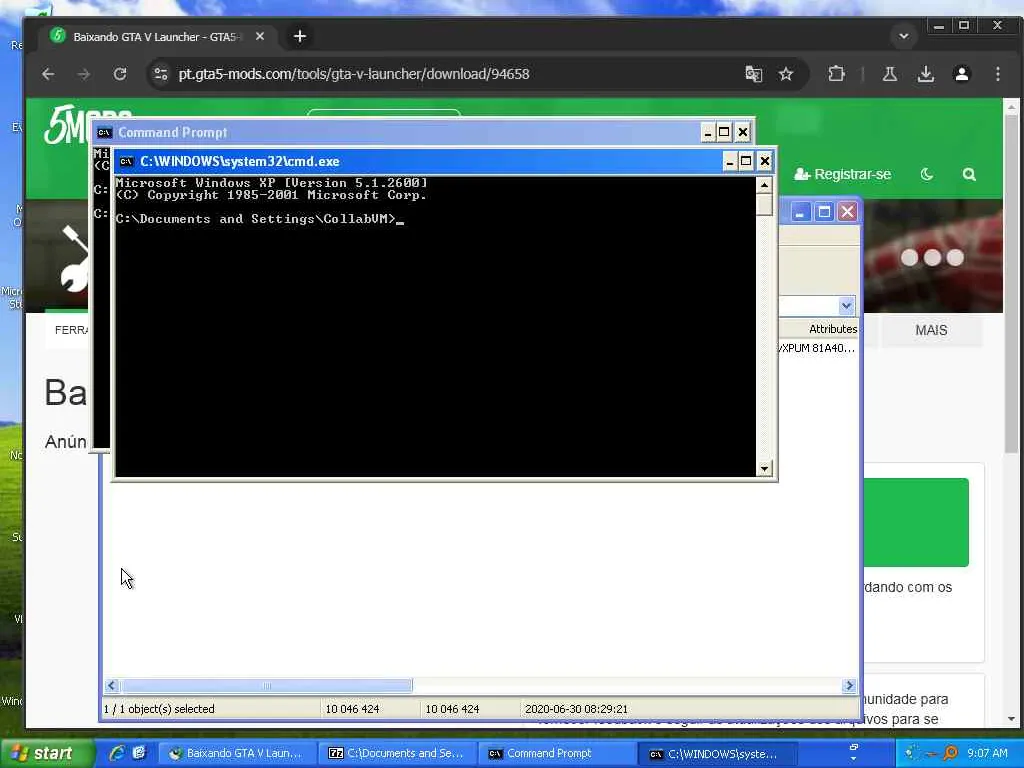Screen dimensions: 1024x768
Task: Click the 5Mods site search magnifier icon
Action: [x=969, y=174]
